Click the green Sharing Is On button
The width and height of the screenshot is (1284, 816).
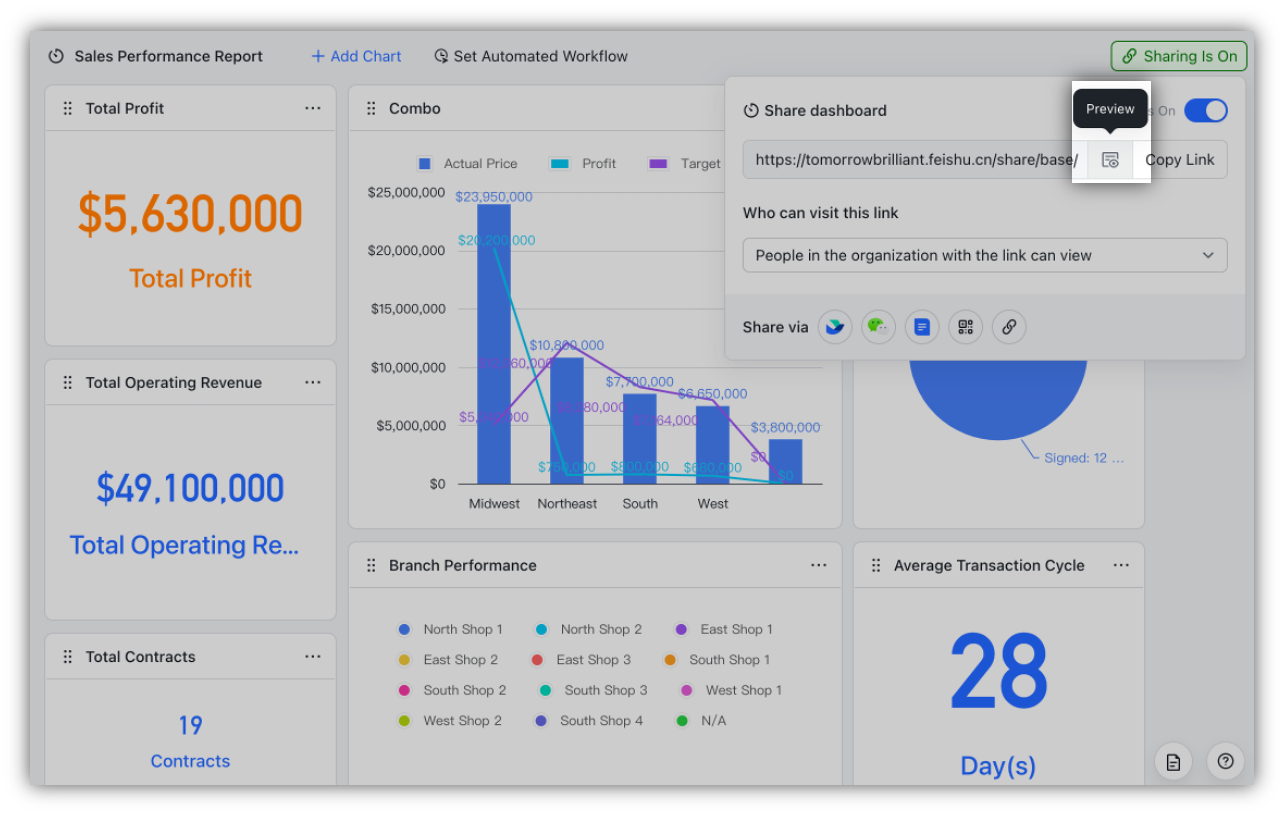1179,56
